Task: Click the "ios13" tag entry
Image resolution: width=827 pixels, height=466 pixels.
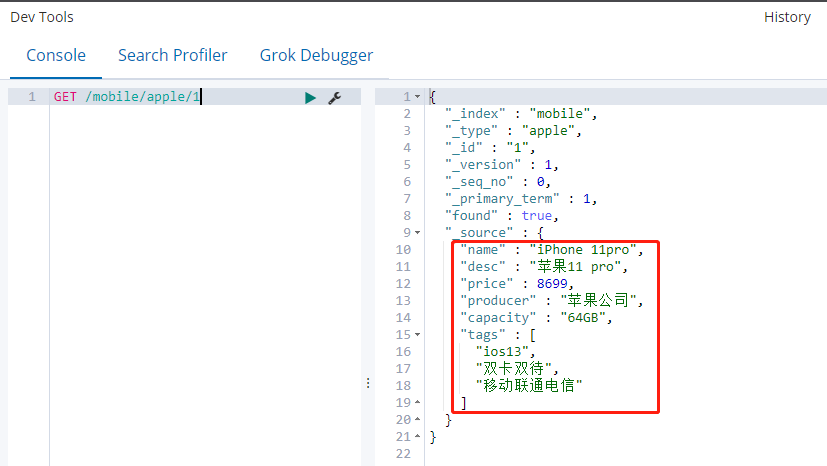Action: tap(502, 352)
